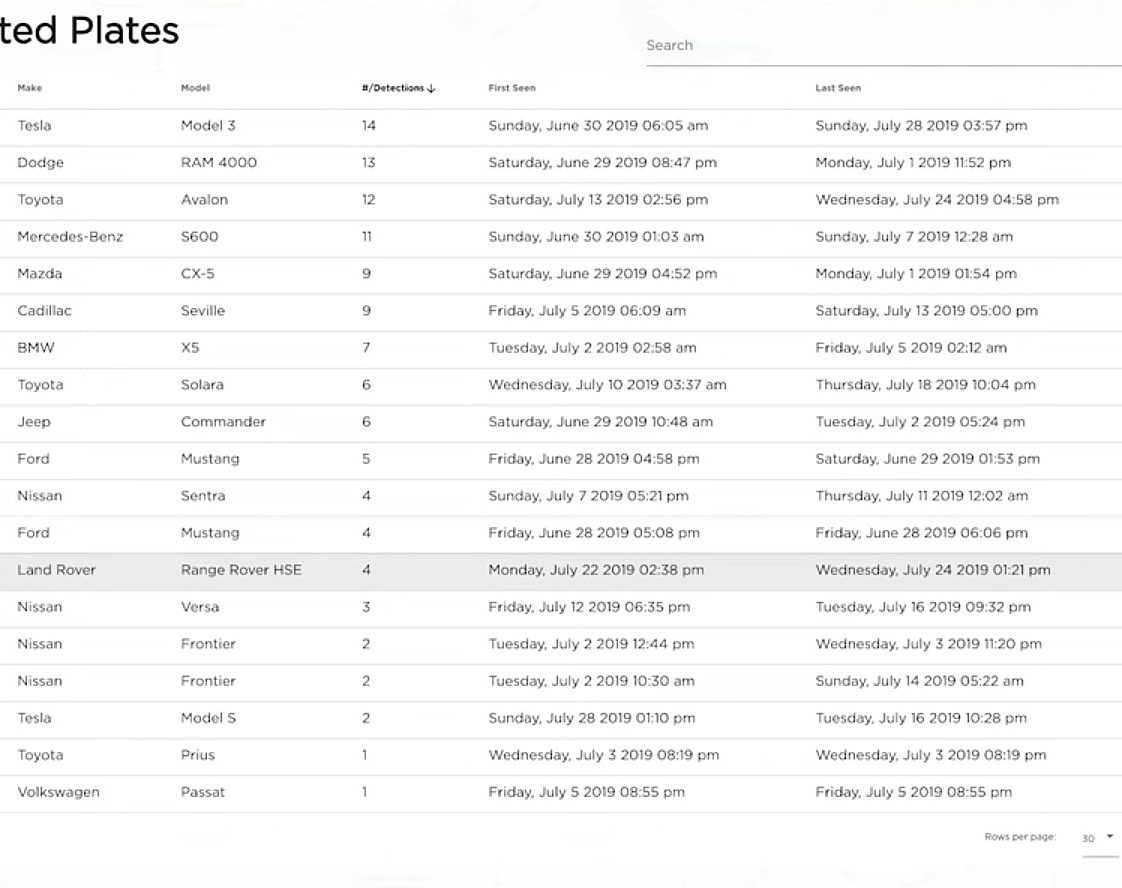Click the Commander model cell
The image size is (1122, 888).
(223, 421)
